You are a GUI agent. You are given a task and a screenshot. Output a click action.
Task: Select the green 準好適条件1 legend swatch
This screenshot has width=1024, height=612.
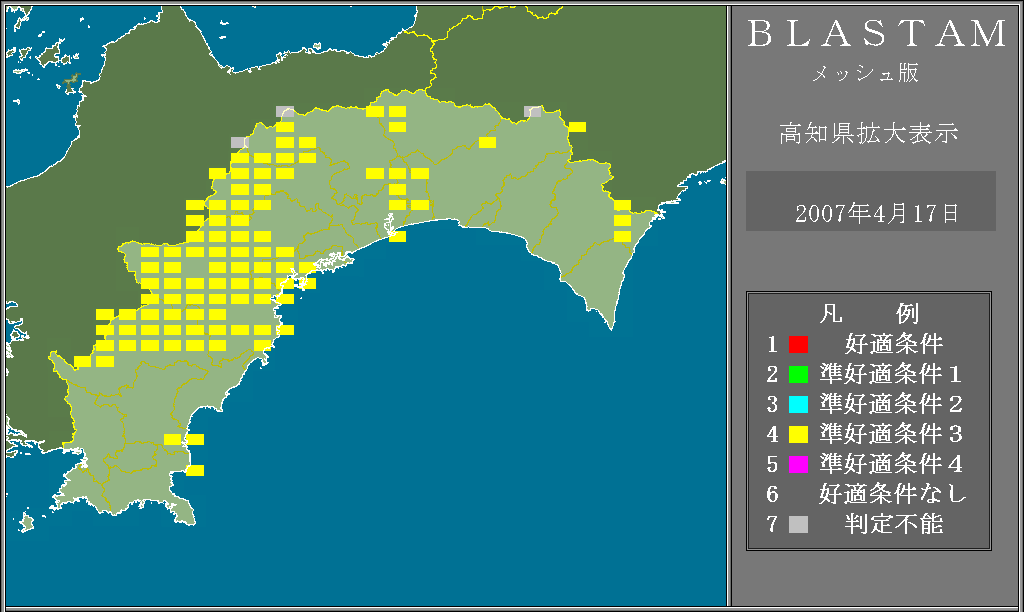tap(798, 374)
